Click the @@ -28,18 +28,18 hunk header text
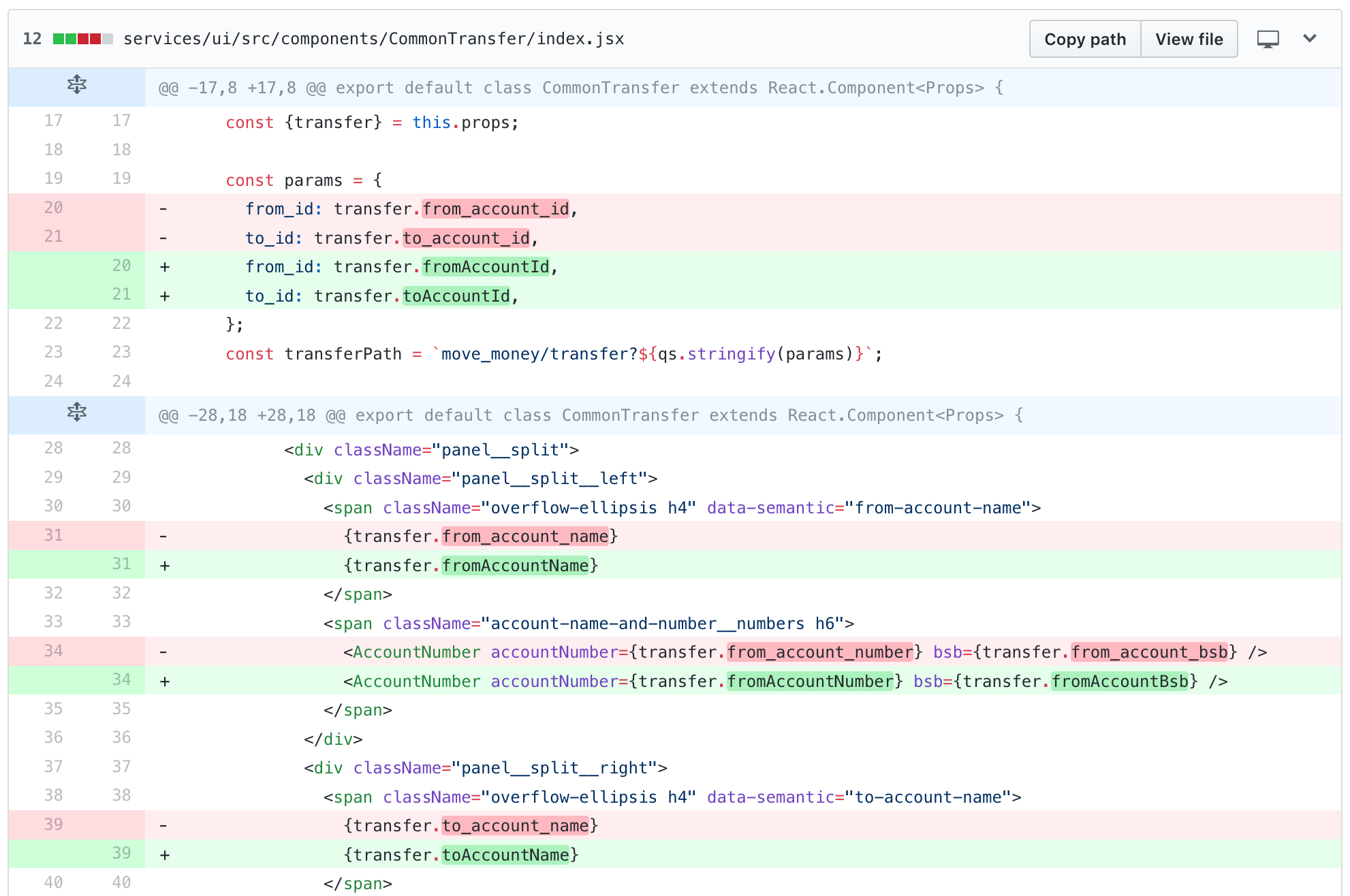This screenshot has width=1350, height=896. pyautogui.click(x=591, y=415)
